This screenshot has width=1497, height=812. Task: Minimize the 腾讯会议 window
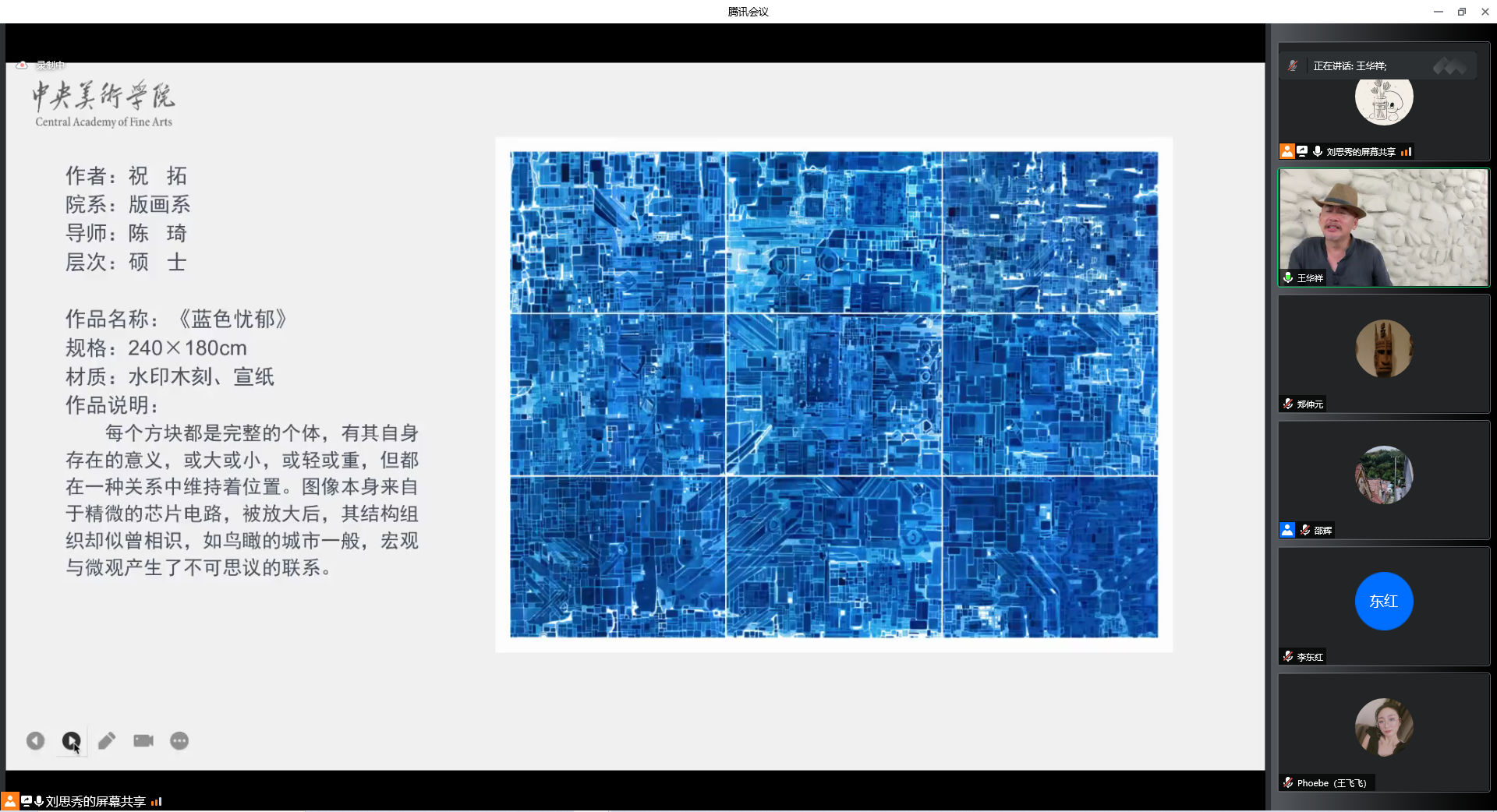click(1439, 12)
